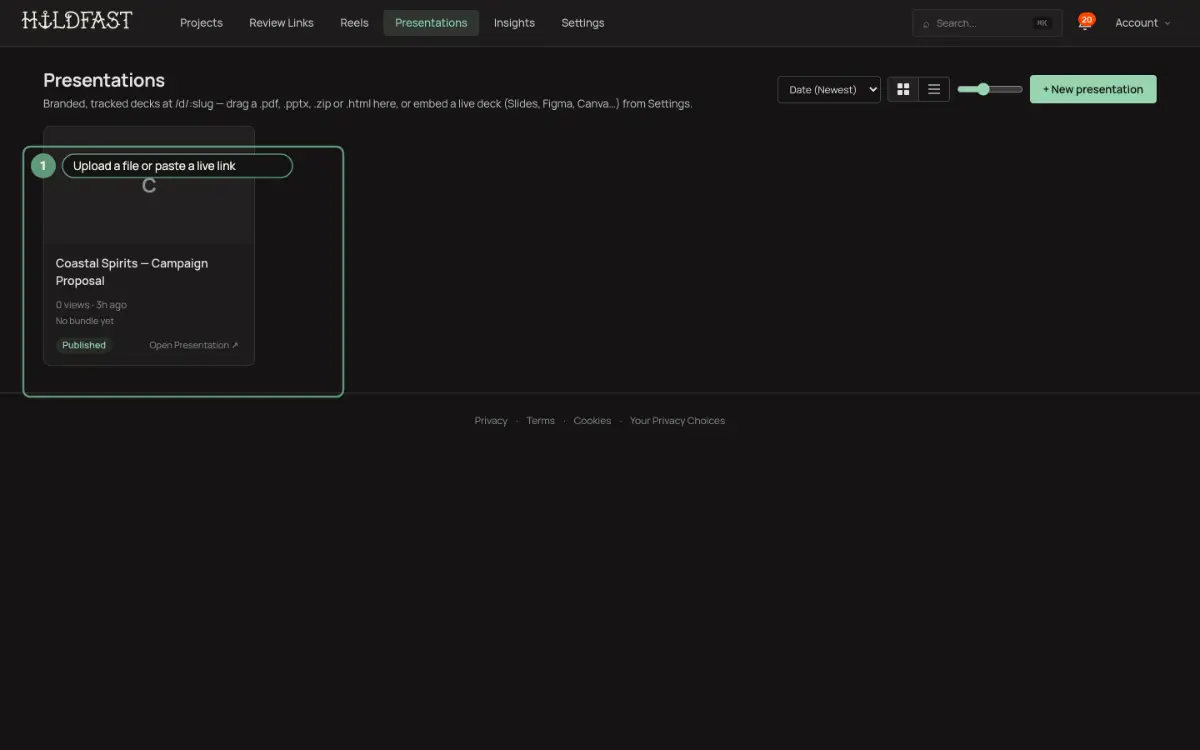The width and height of the screenshot is (1200, 750).
Task: Expand the Account menu
Action: point(1142,23)
